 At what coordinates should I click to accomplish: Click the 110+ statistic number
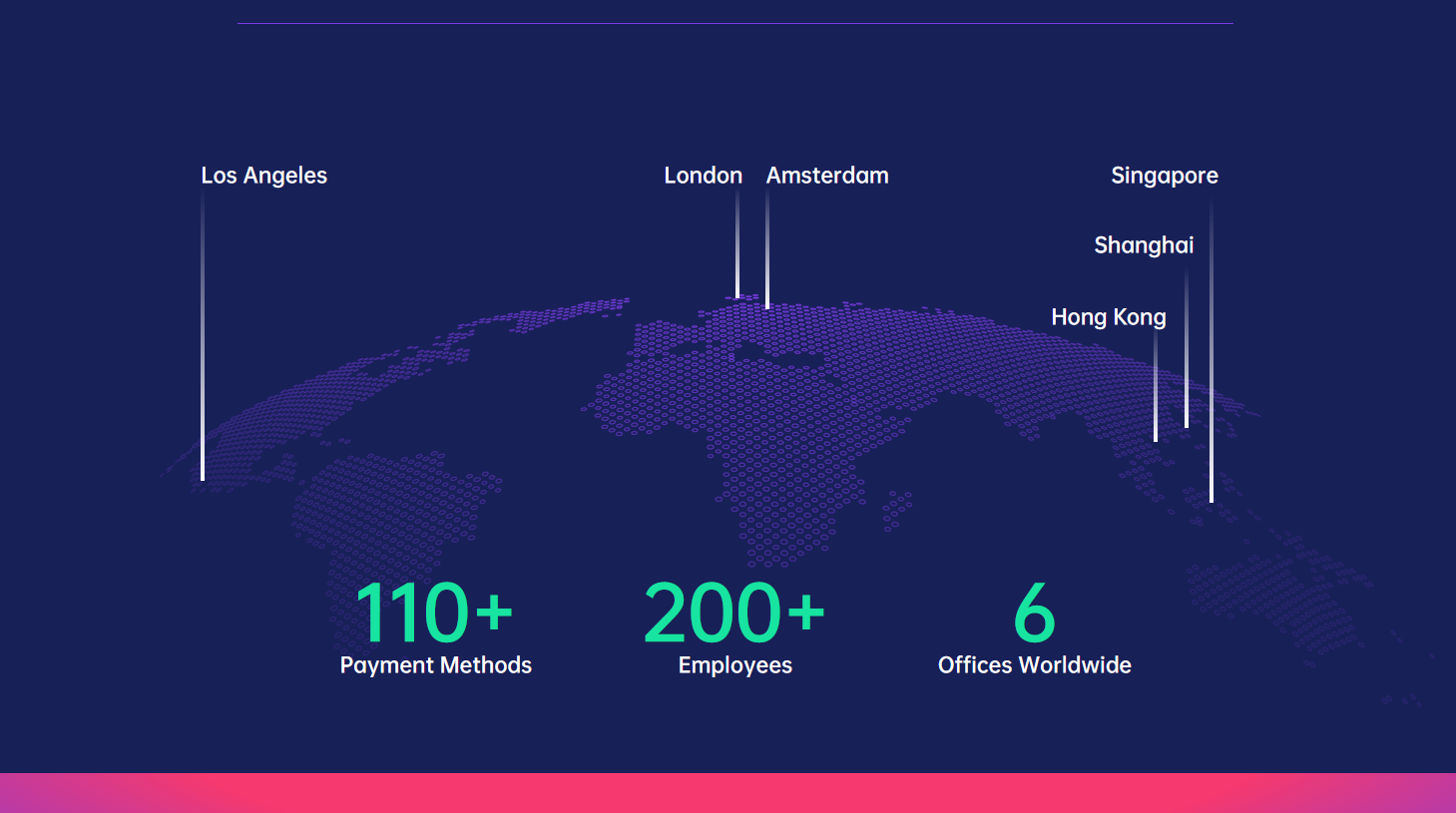434,612
